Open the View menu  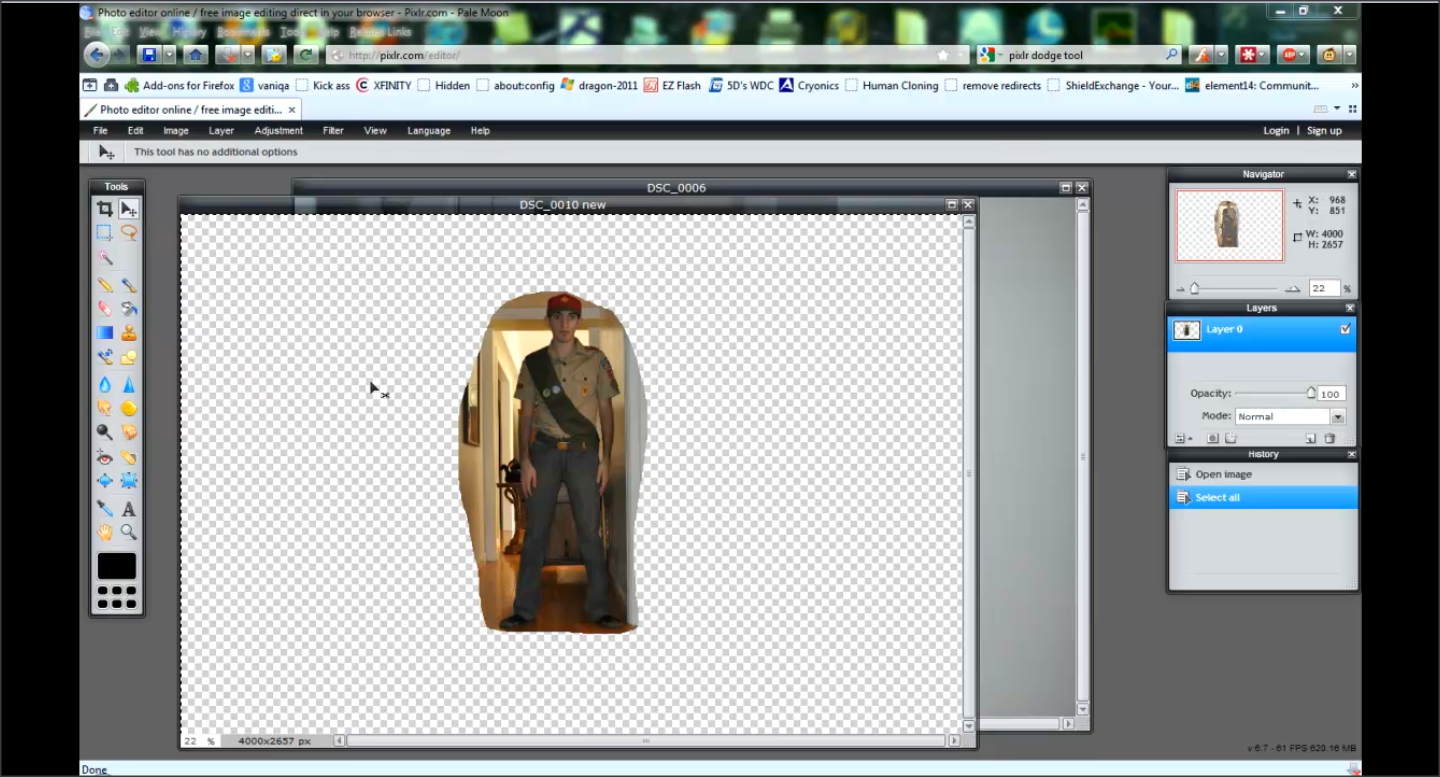(375, 131)
